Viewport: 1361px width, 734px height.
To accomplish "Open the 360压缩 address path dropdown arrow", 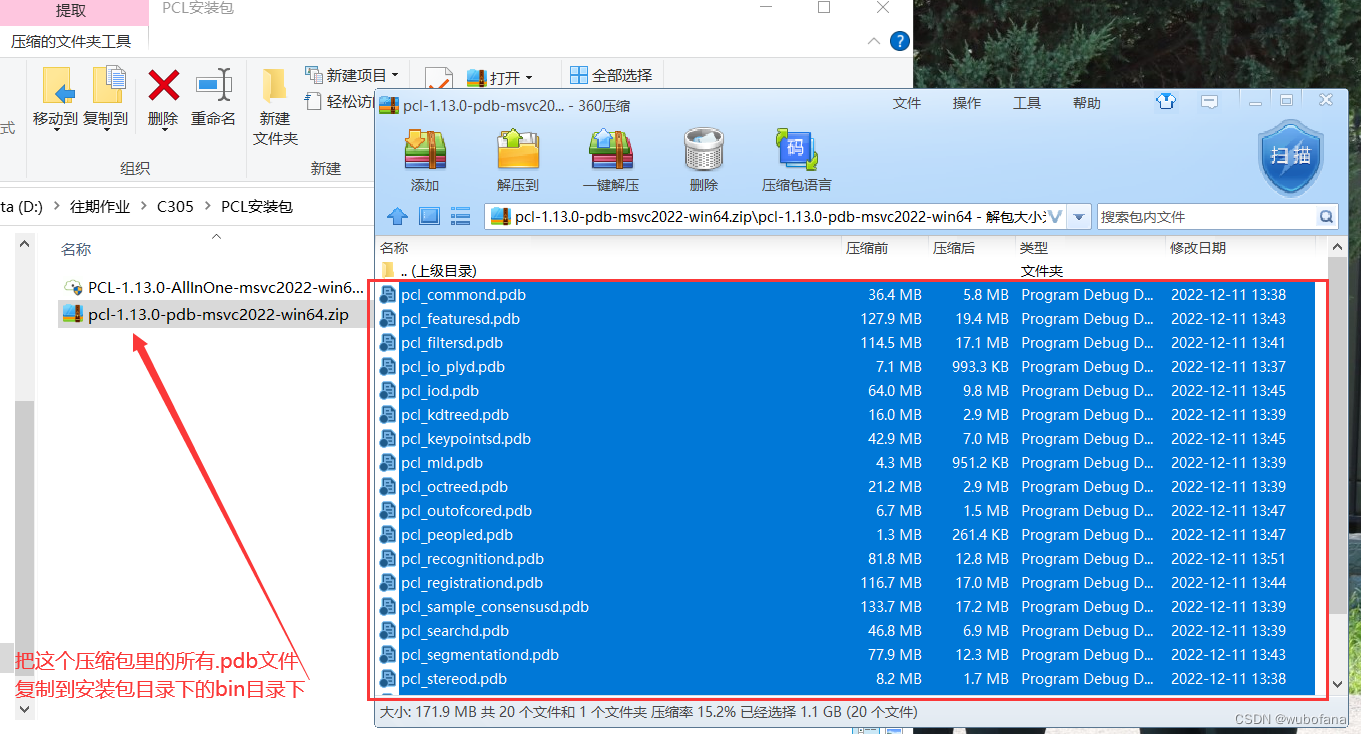I will pos(1079,216).
